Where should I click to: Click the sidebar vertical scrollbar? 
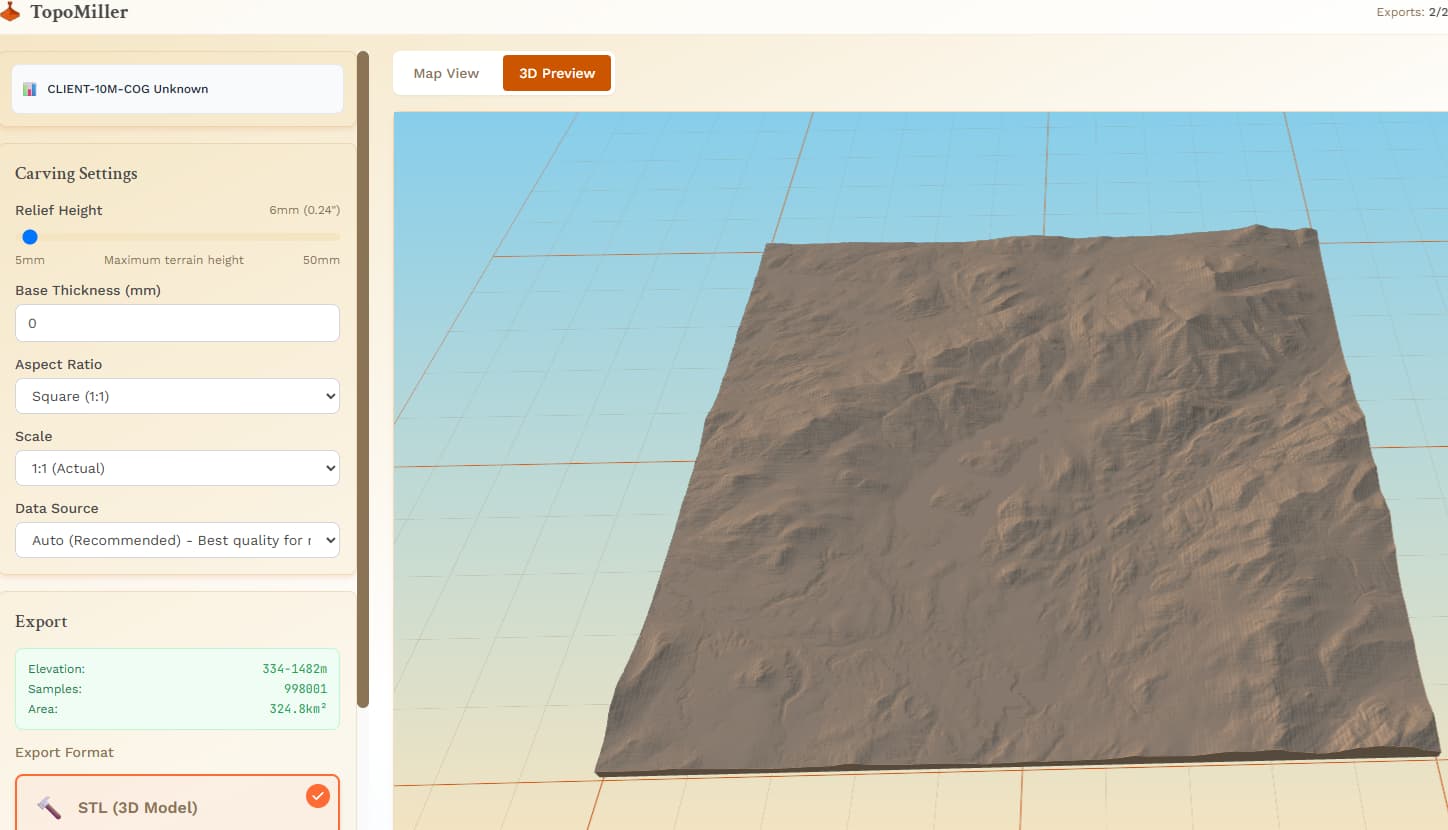pos(363,380)
